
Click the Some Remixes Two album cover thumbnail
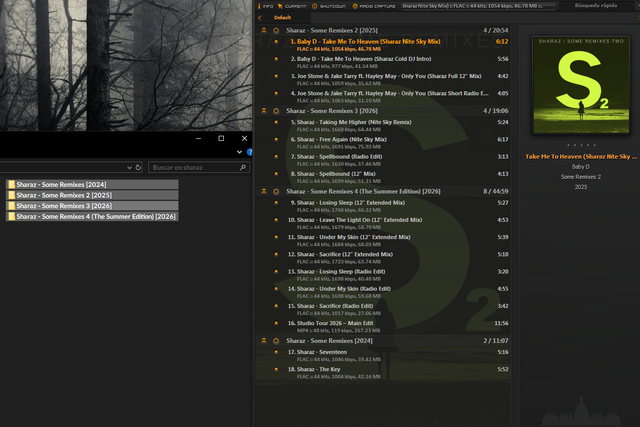coord(581,85)
